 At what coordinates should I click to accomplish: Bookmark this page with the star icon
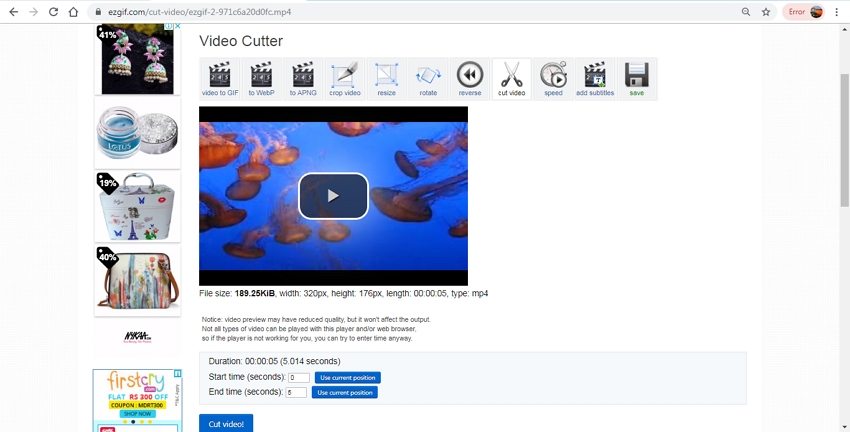click(x=766, y=12)
